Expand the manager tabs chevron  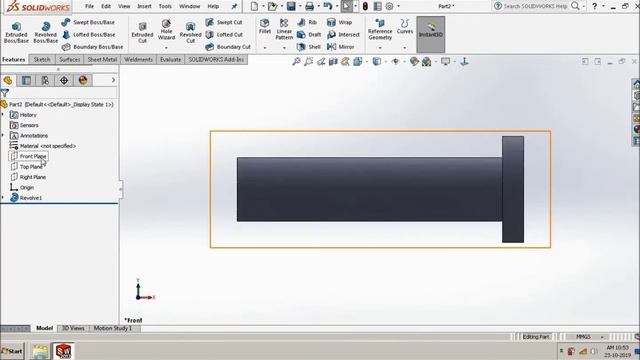point(113,80)
